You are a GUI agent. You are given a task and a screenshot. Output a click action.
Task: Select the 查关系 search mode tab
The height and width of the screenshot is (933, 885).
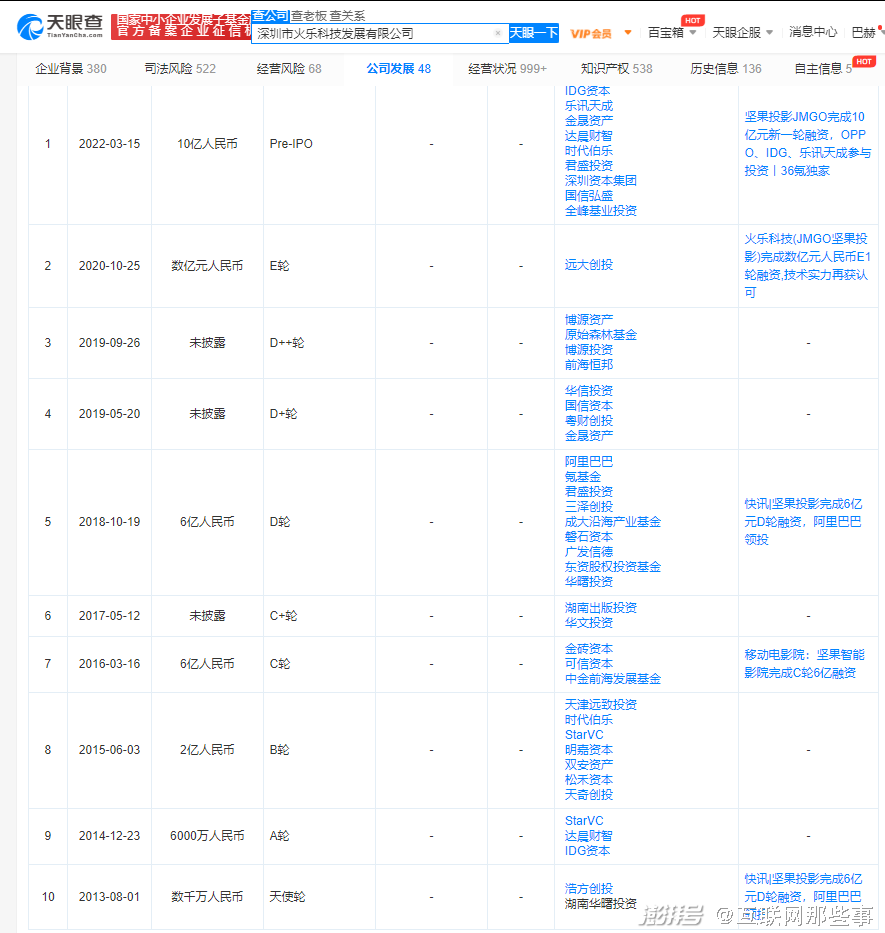347,16
